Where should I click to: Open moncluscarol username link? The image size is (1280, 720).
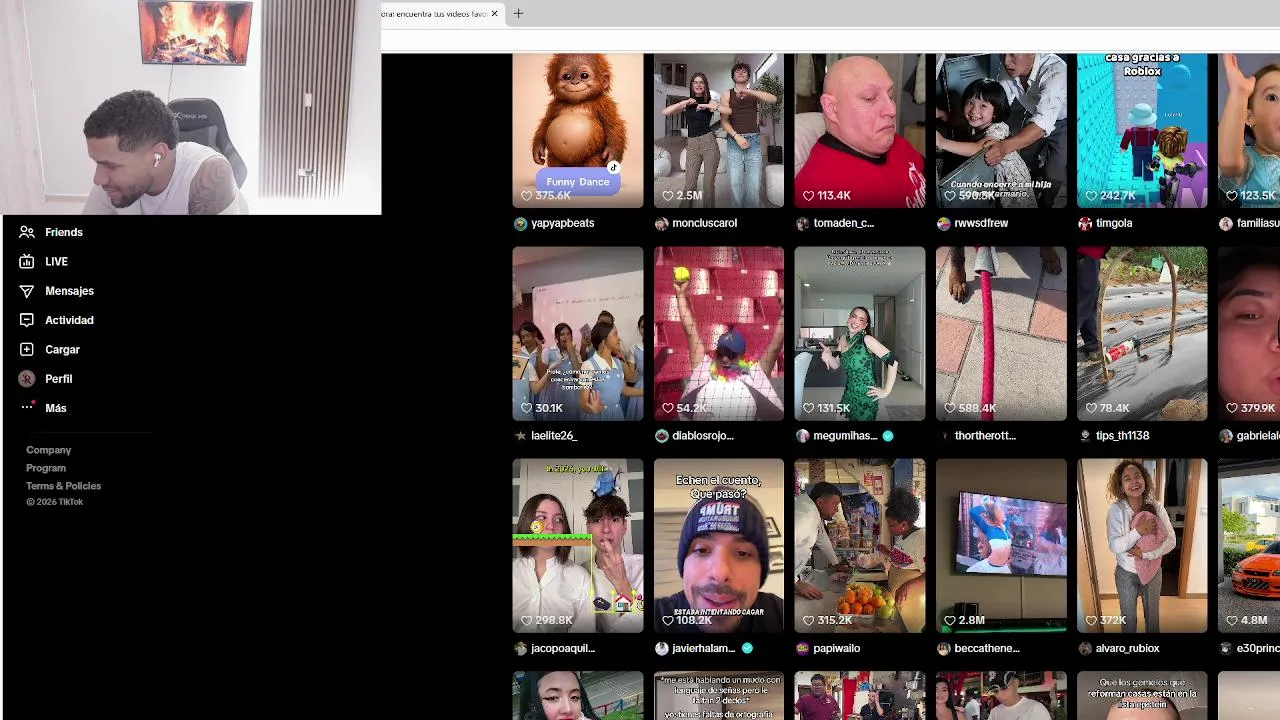tap(705, 223)
